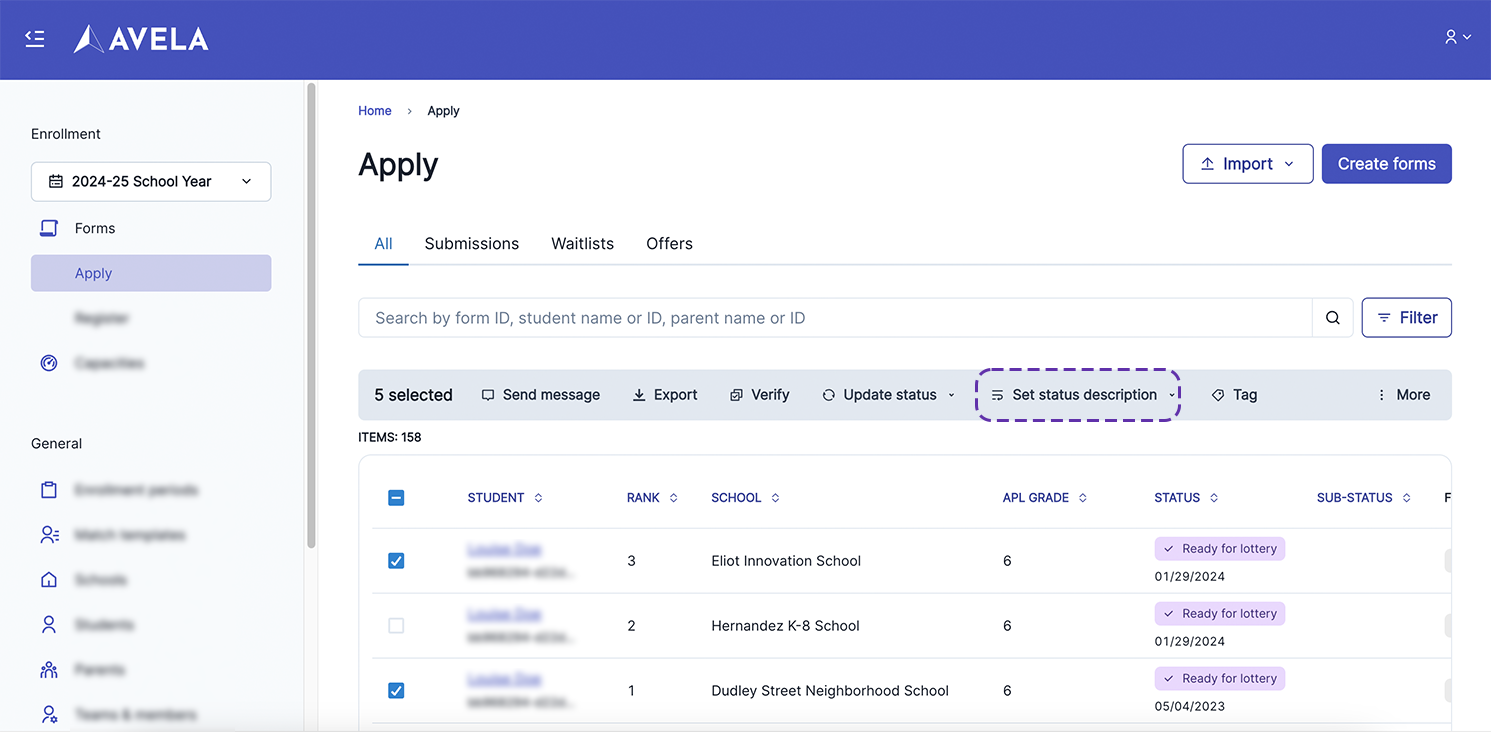Viewport: 1491px width, 732px height.
Task: Open the user account menu icon
Action: 1456,37
